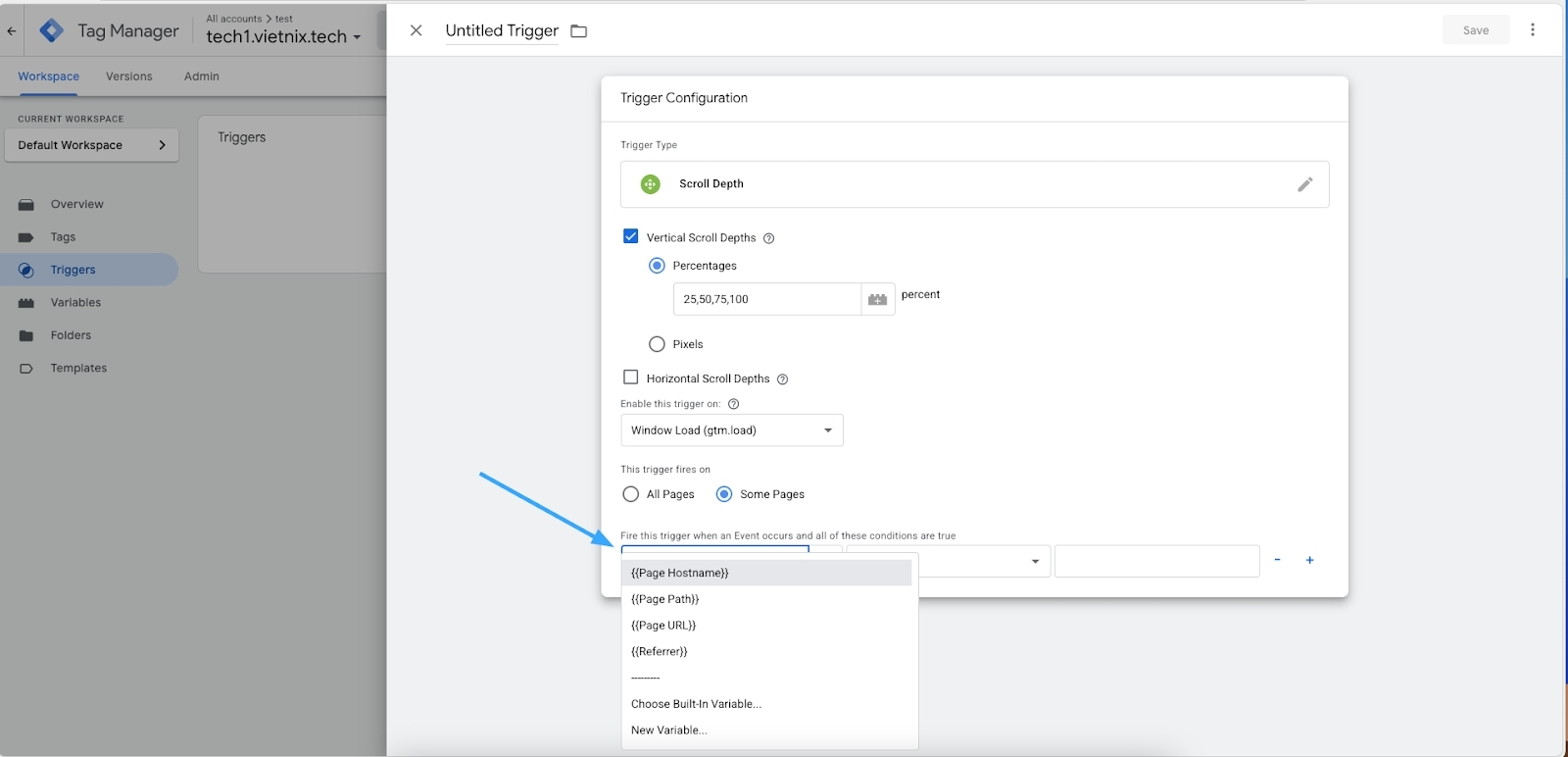Image resolution: width=1568 pixels, height=757 pixels.
Task: Click the pencil edit icon for trigger type
Action: (x=1304, y=184)
